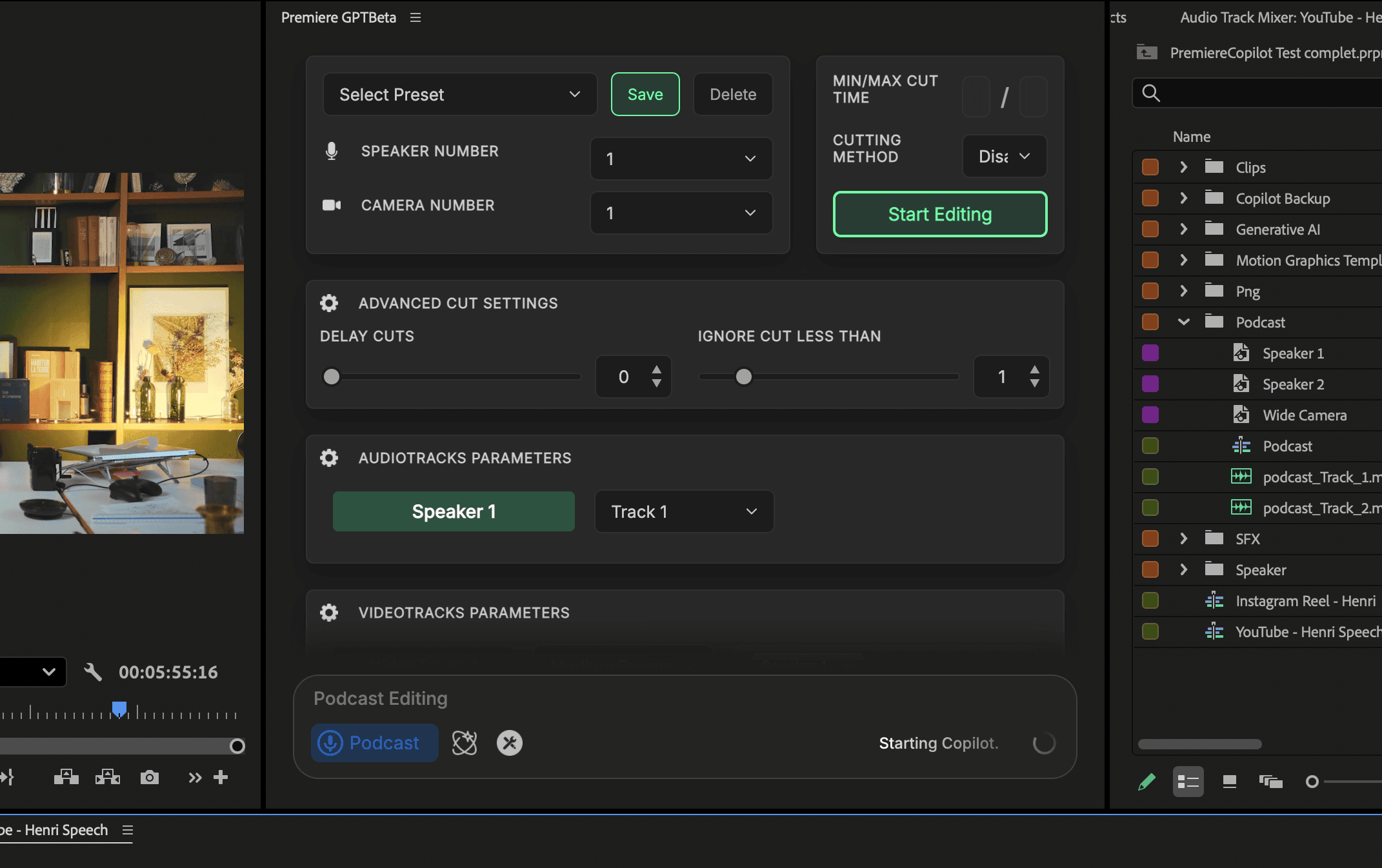Collapse the Podcast bin folder

(1183, 322)
